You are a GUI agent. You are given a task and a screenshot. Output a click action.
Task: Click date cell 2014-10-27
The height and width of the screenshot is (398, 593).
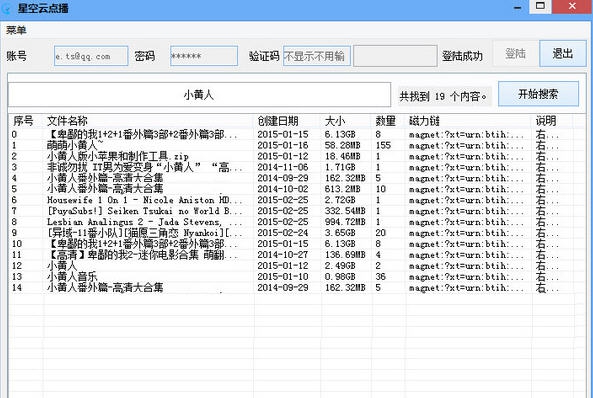pyautogui.click(x=283, y=255)
